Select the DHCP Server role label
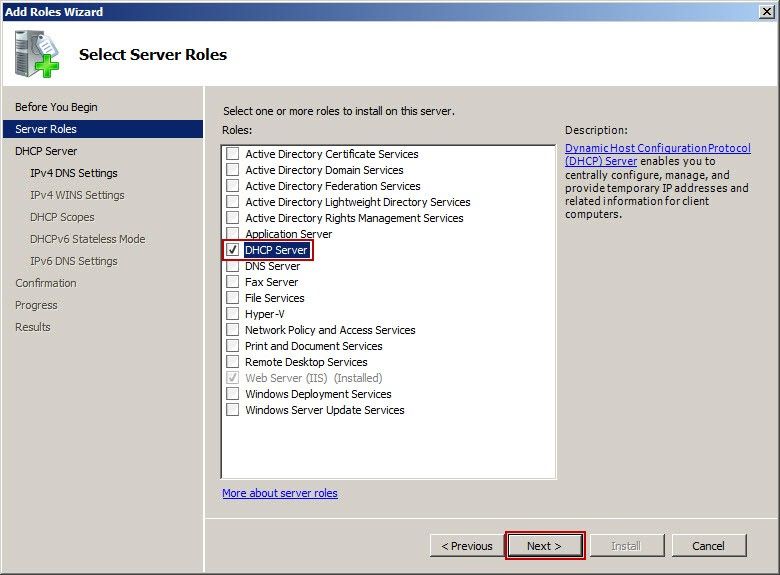 276,250
